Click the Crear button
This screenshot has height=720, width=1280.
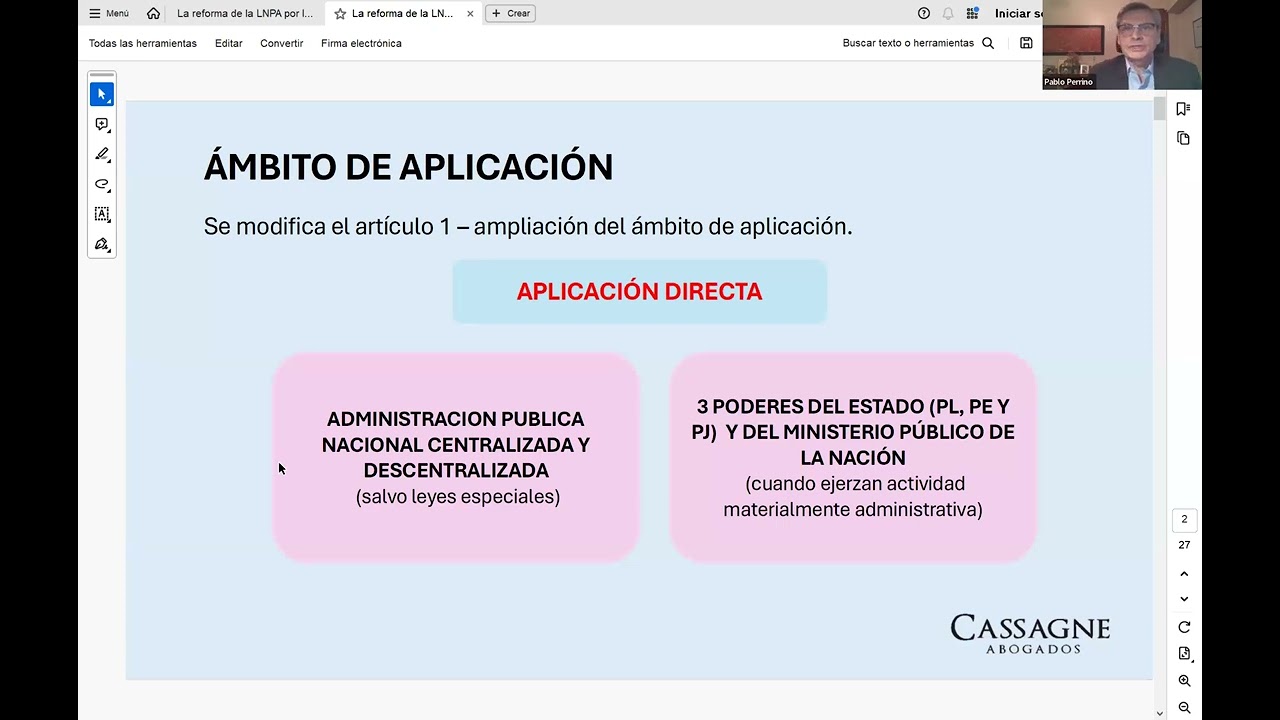(x=510, y=13)
